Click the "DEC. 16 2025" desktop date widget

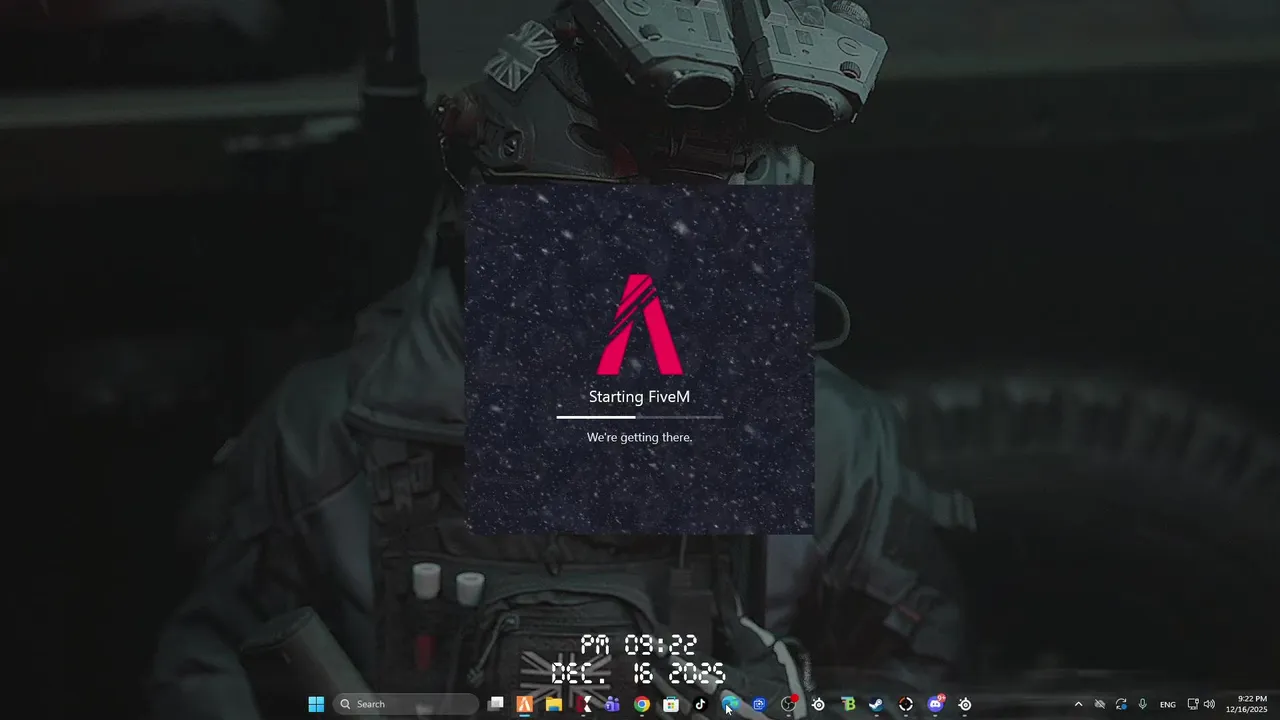639,672
